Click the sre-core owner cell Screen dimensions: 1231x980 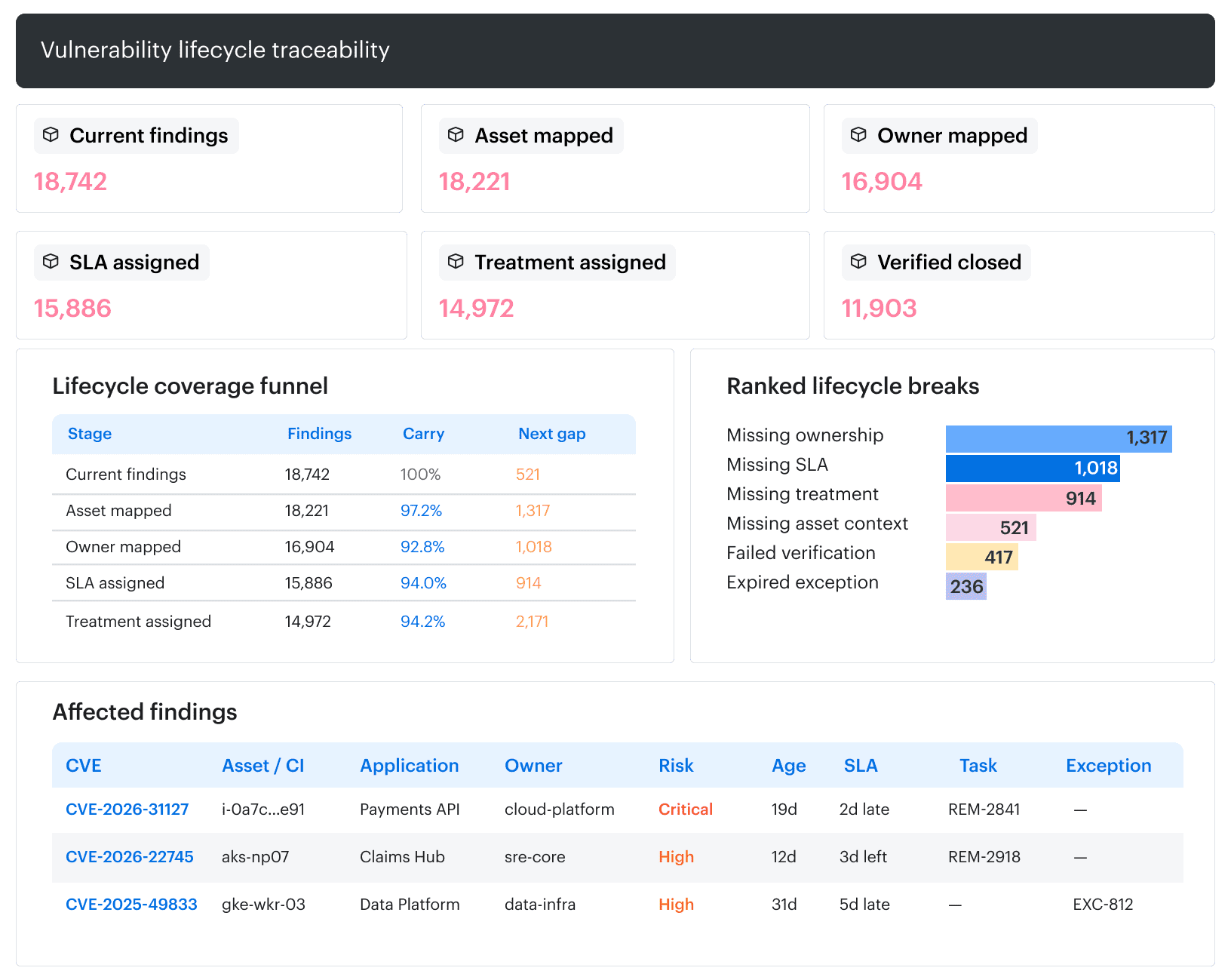tap(535, 857)
